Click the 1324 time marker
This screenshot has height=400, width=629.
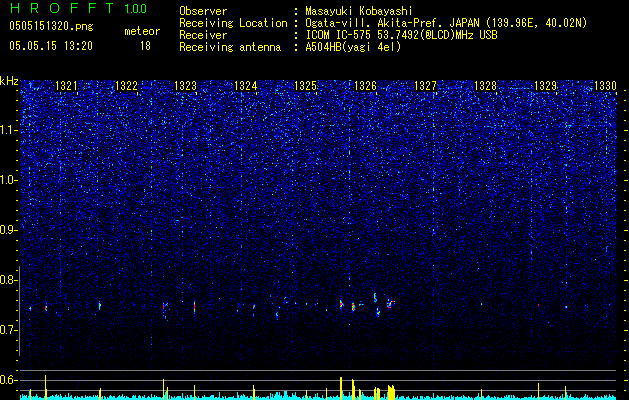(x=246, y=86)
